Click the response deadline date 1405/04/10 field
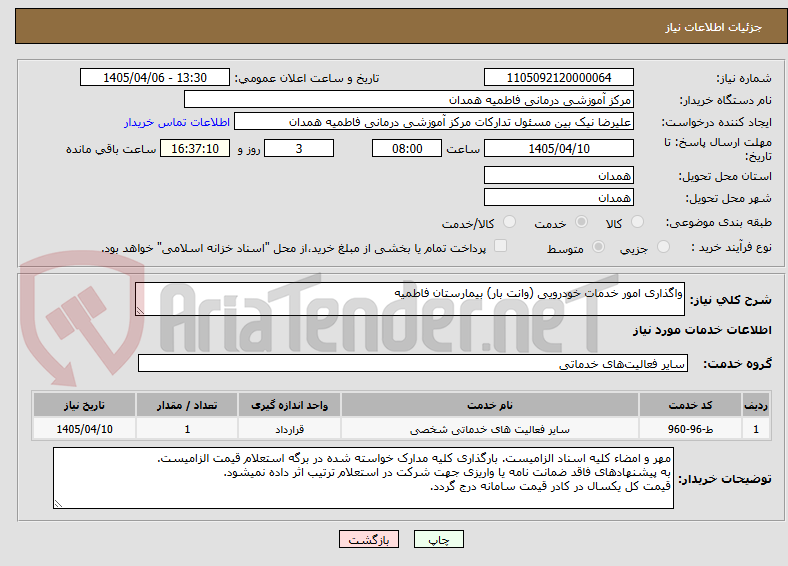This screenshot has height=566, width=788. [558, 148]
